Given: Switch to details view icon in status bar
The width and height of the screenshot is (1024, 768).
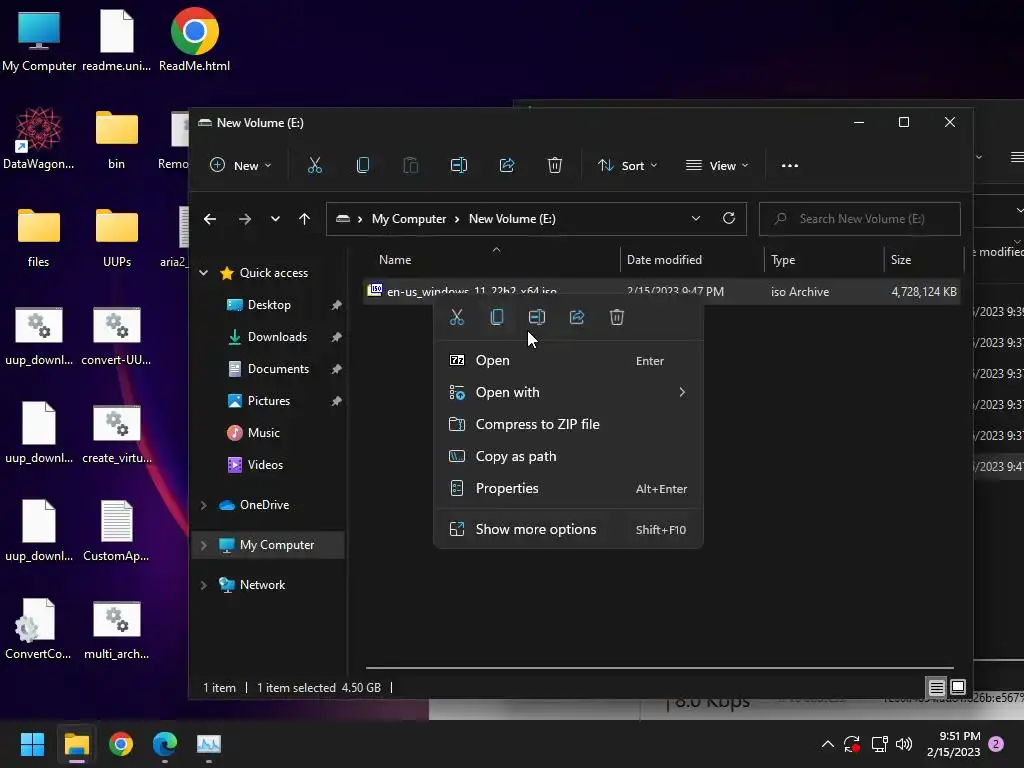Looking at the screenshot, I should pyautogui.click(x=936, y=687).
